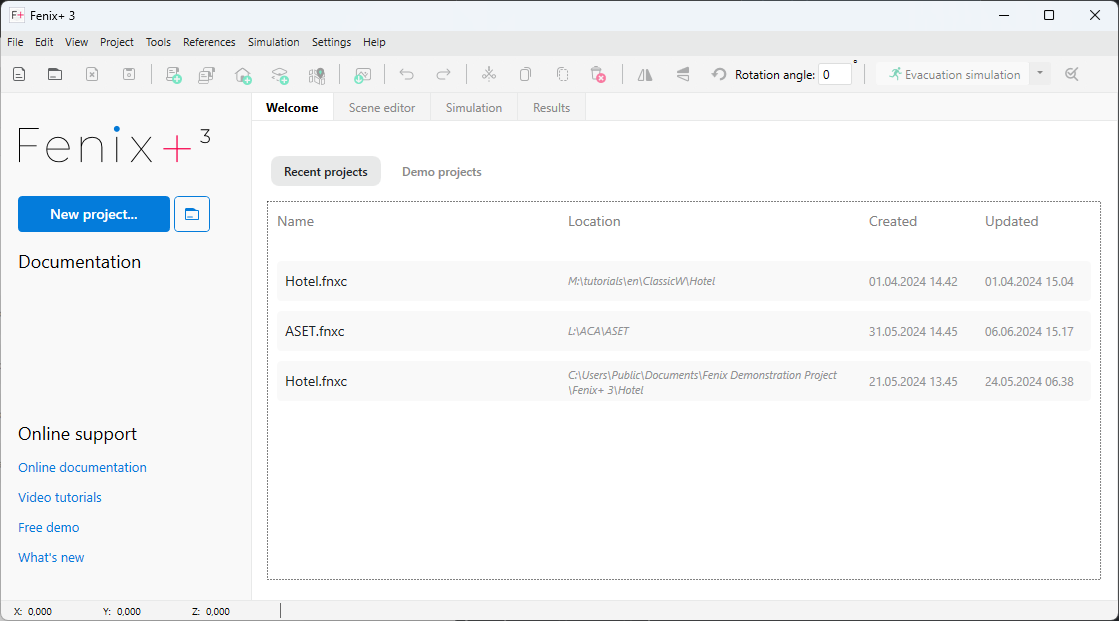Click the add building toolbar icon
The width and height of the screenshot is (1119, 621).
[x=243, y=74]
